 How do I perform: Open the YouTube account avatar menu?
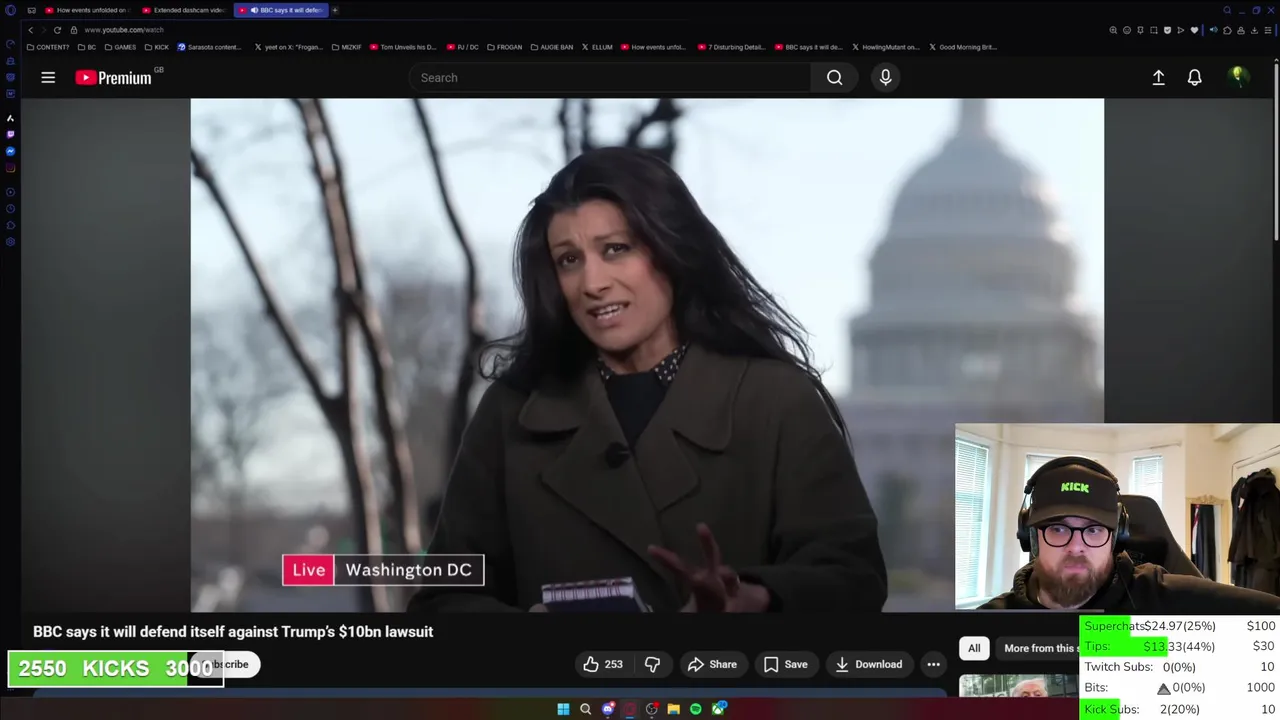click(1238, 77)
